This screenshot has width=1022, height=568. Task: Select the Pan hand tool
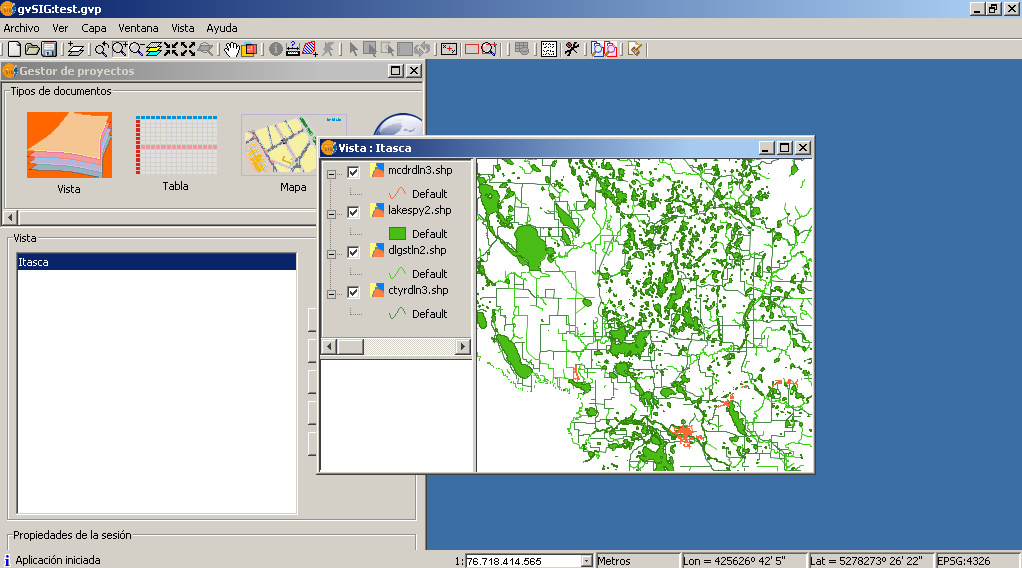coord(231,49)
